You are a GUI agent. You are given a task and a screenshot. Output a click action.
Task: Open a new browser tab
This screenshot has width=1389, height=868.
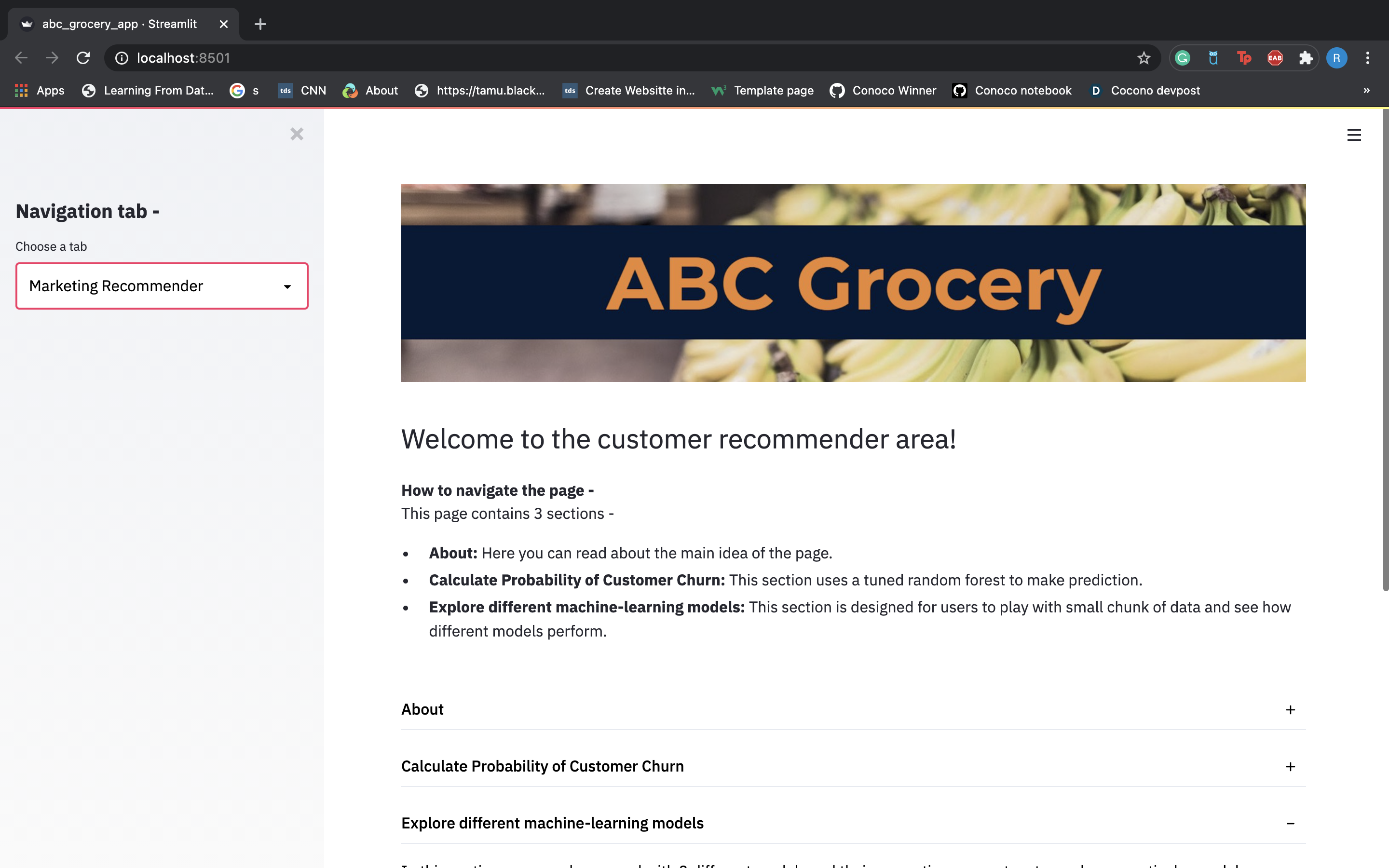(x=260, y=24)
